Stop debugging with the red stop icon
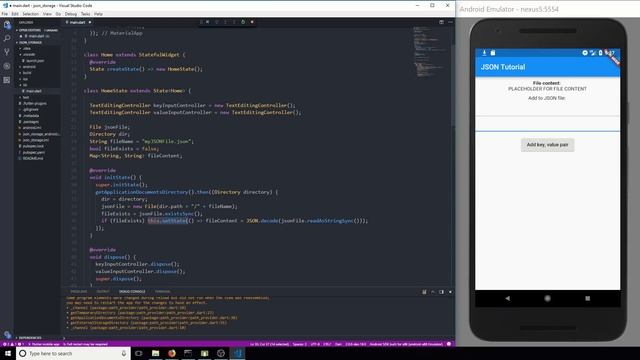This screenshot has width=640, height=360. pos(252,22)
